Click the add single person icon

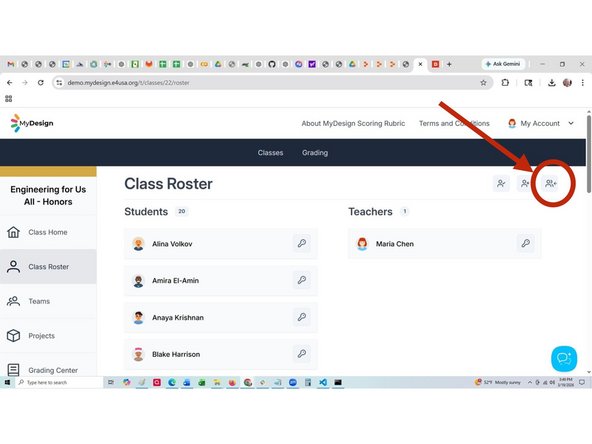tap(525, 183)
